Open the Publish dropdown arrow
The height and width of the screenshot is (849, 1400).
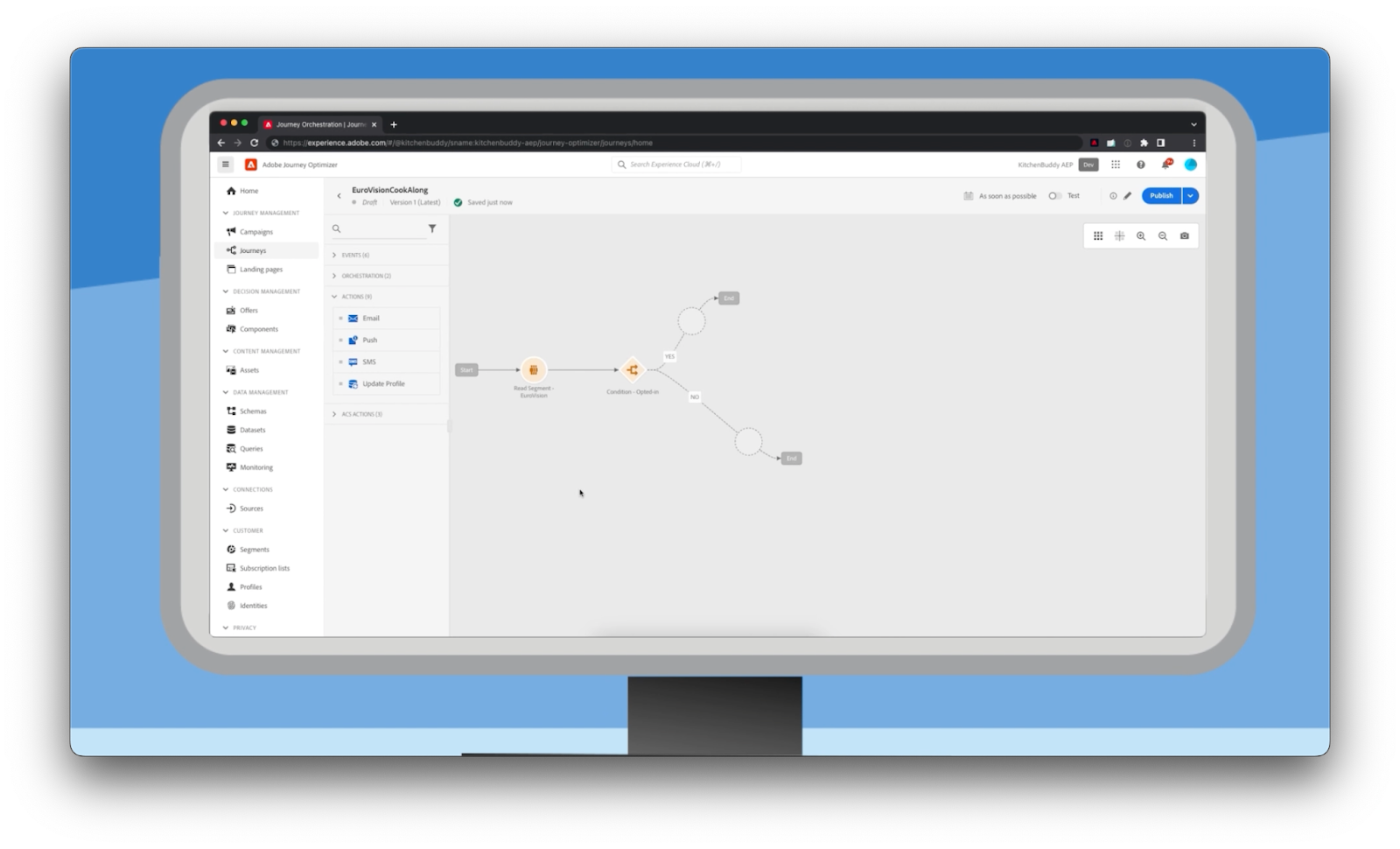coord(1190,196)
